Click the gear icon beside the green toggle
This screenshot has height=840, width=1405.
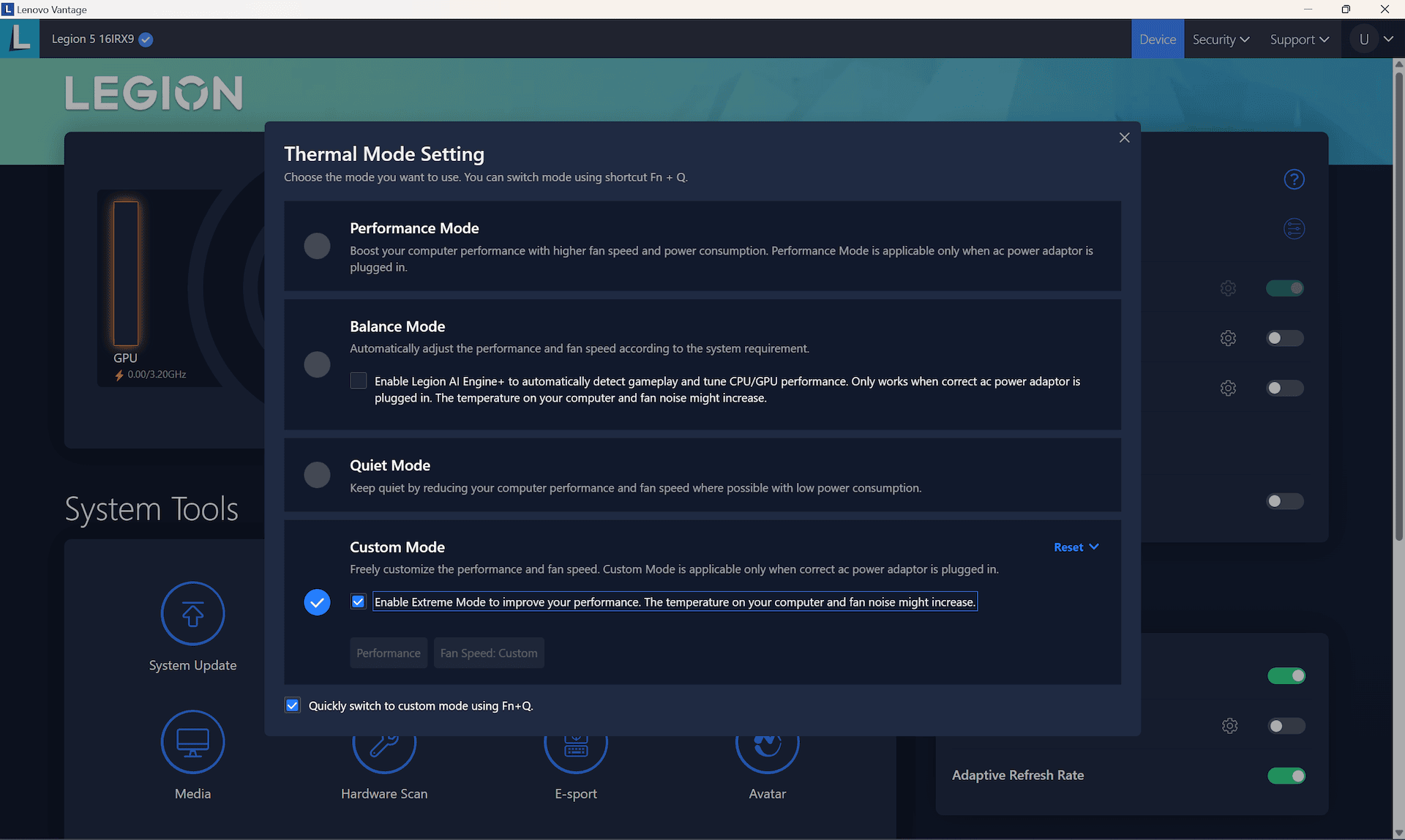pos(1228,288)
